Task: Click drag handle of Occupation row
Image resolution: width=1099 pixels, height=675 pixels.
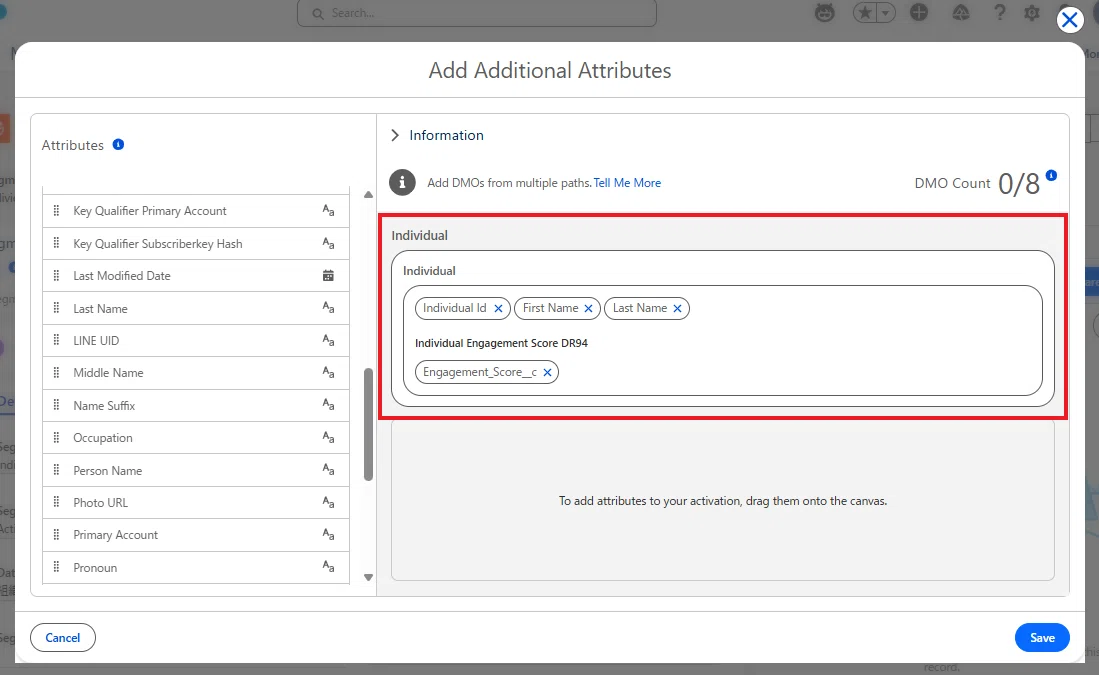Action: 57,437
